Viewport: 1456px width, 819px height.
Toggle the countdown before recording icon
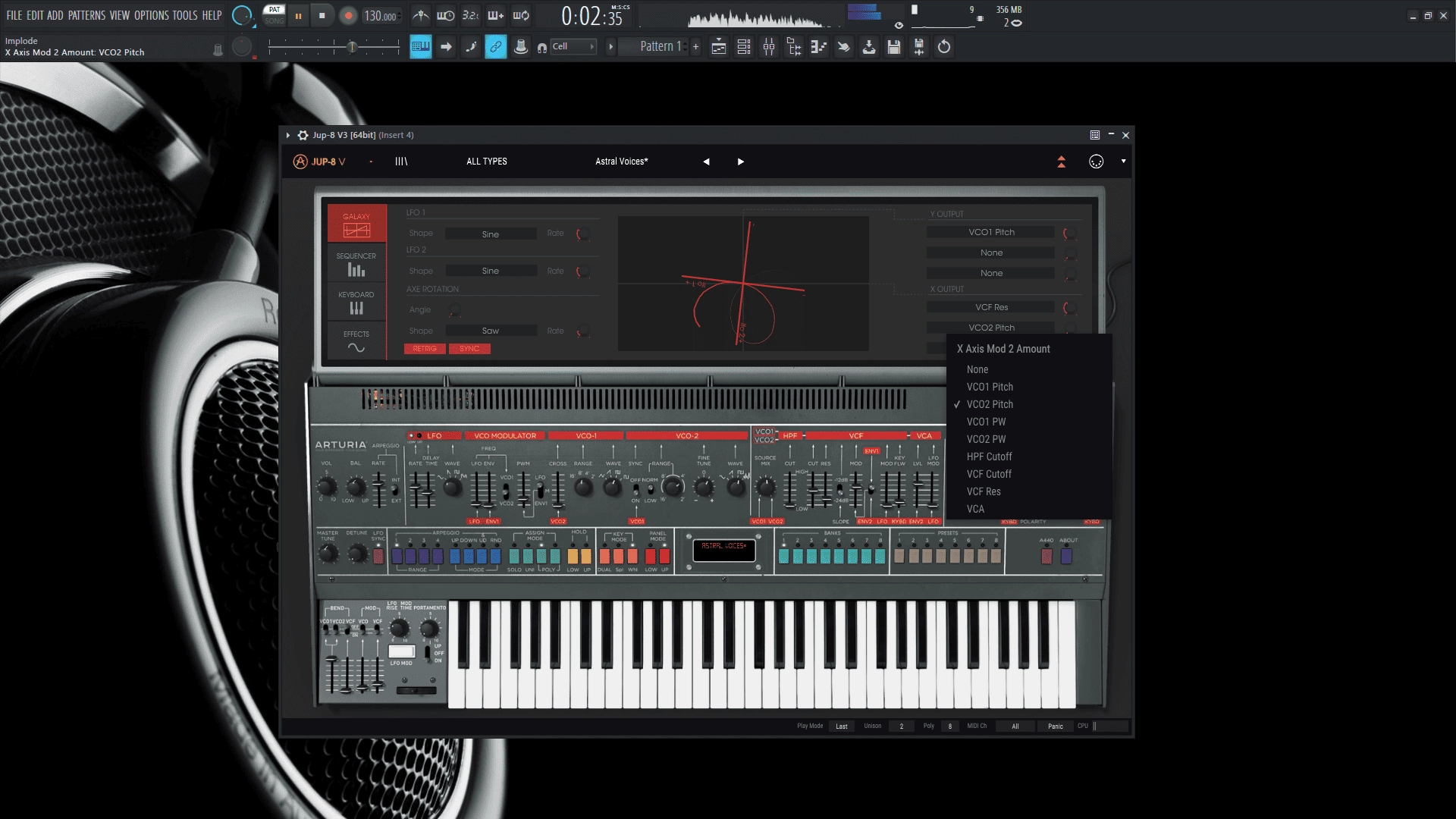(471, 16)
